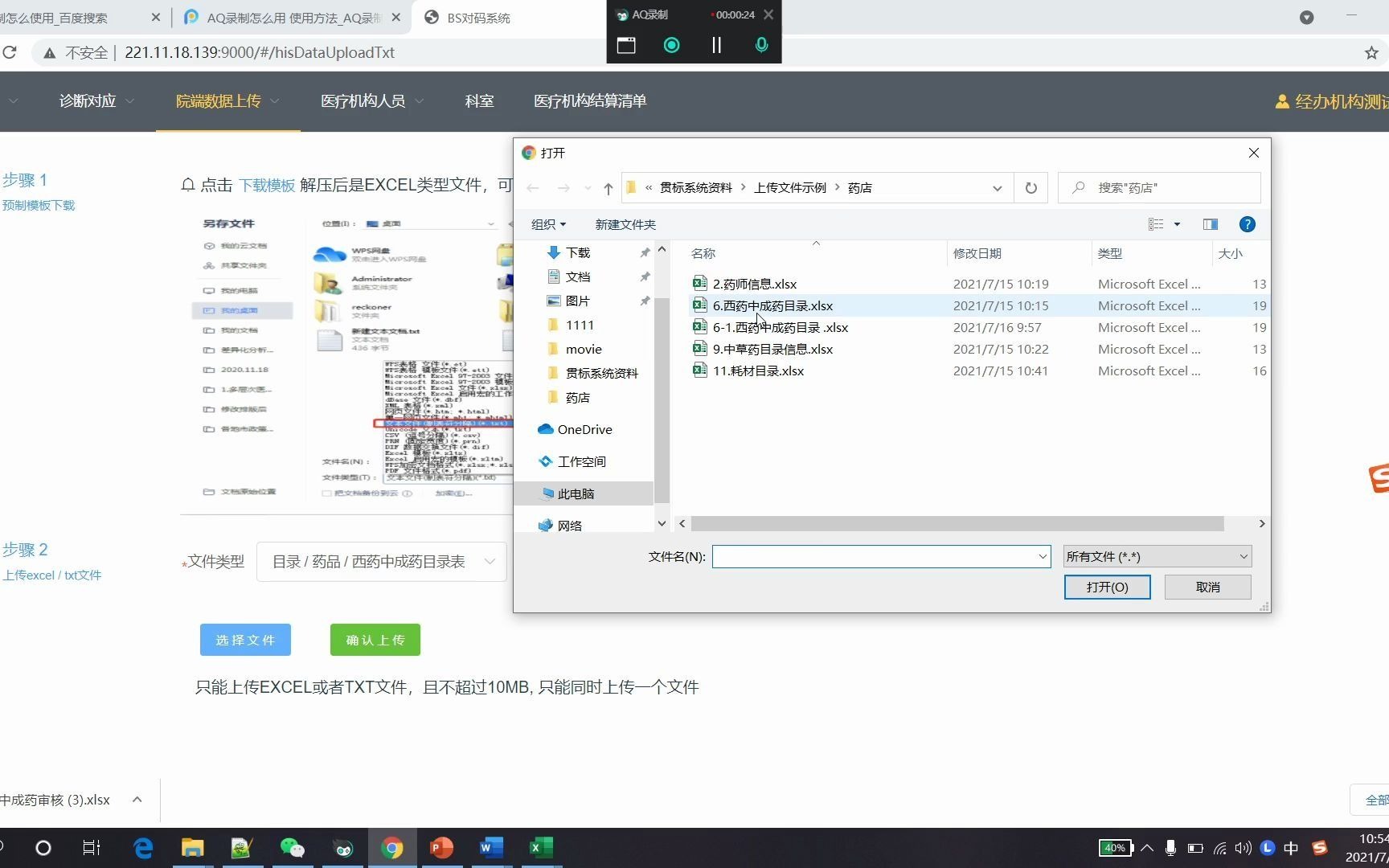Screen dimensions: 1389x868
Task: Open the 组织 dropdown menu
Action: coord(549,224)
